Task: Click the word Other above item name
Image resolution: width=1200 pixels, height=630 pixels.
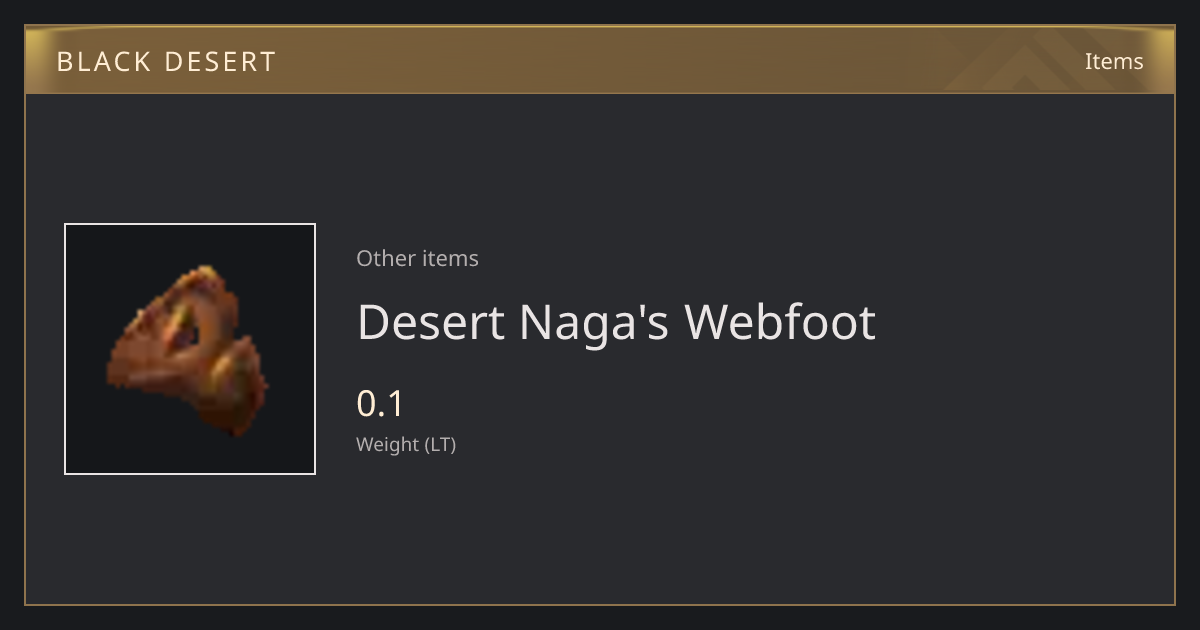Action: 386,258
